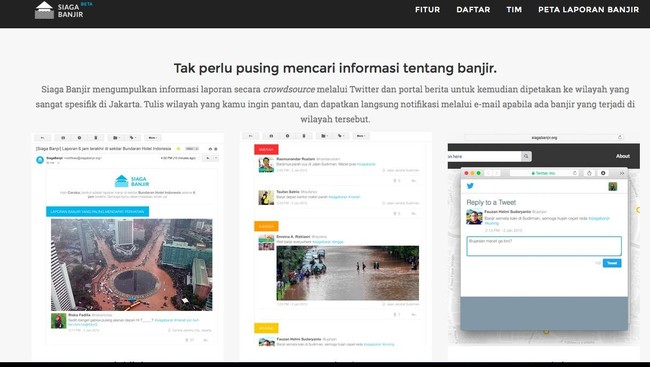Click the siagabanjir.org address bar
The image size is (650, 367).
(544, 137)
